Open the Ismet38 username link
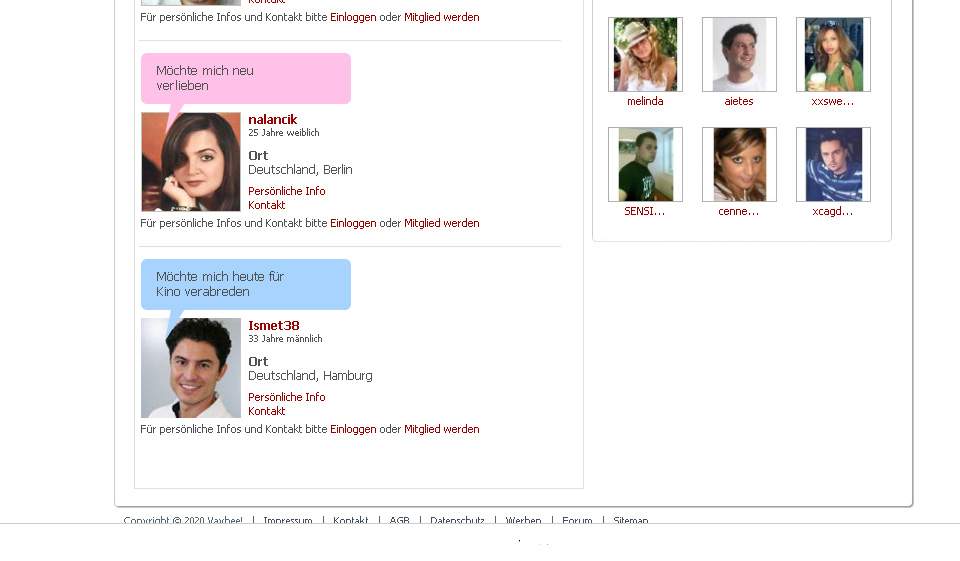Viewport: 960px width, 561px height. [x=273, y=326]
